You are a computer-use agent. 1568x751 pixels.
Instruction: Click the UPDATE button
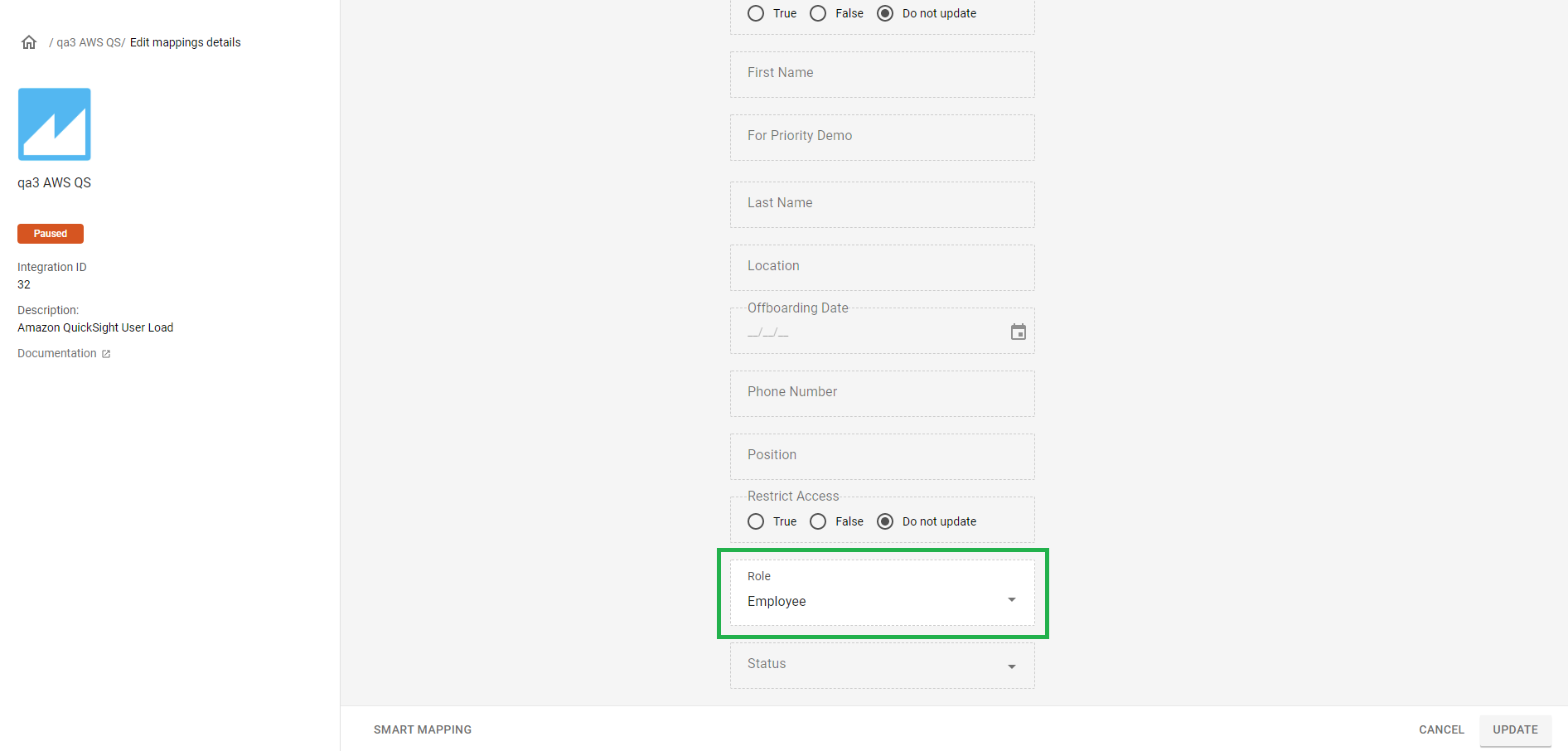(x=1515, y=729)
